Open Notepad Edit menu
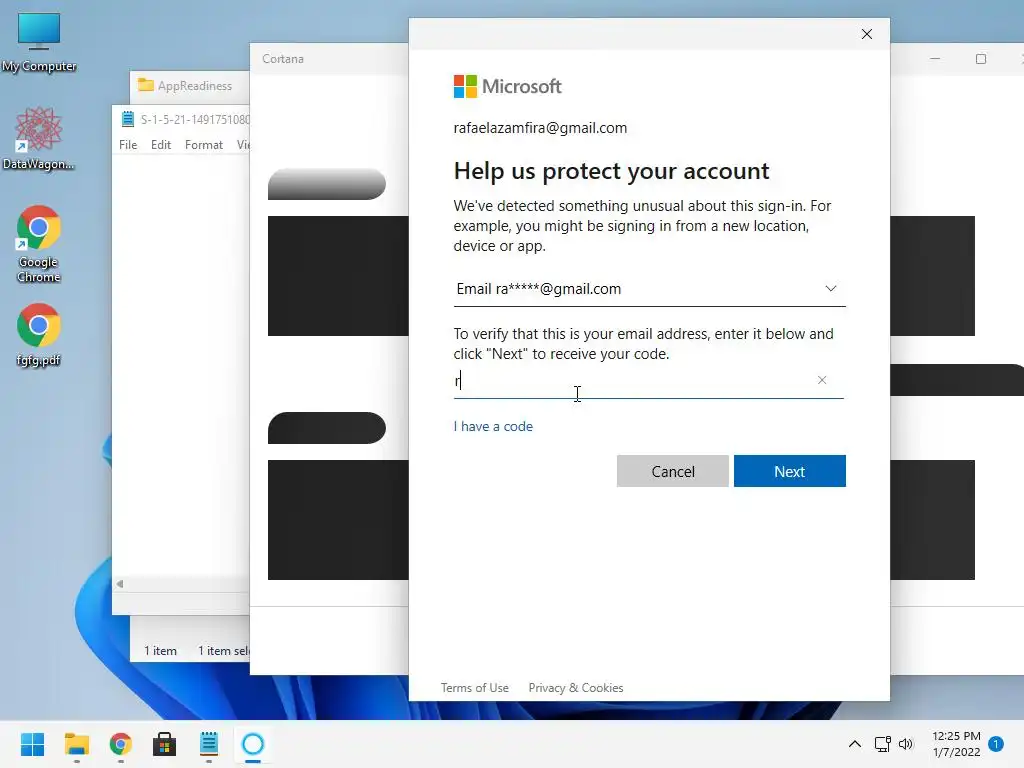Viewport: 1024px width, 768px height. [161, 145]
